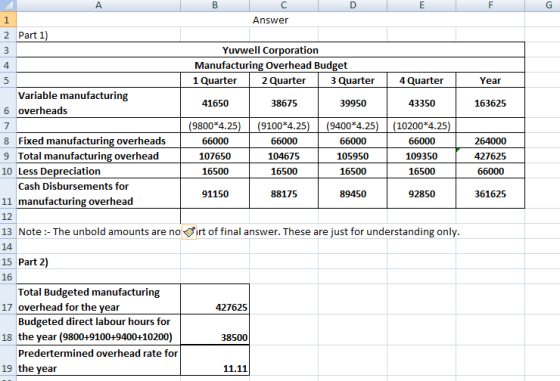Click the 'Note :- The unbold amounts' cell

[x=99, y=232]
